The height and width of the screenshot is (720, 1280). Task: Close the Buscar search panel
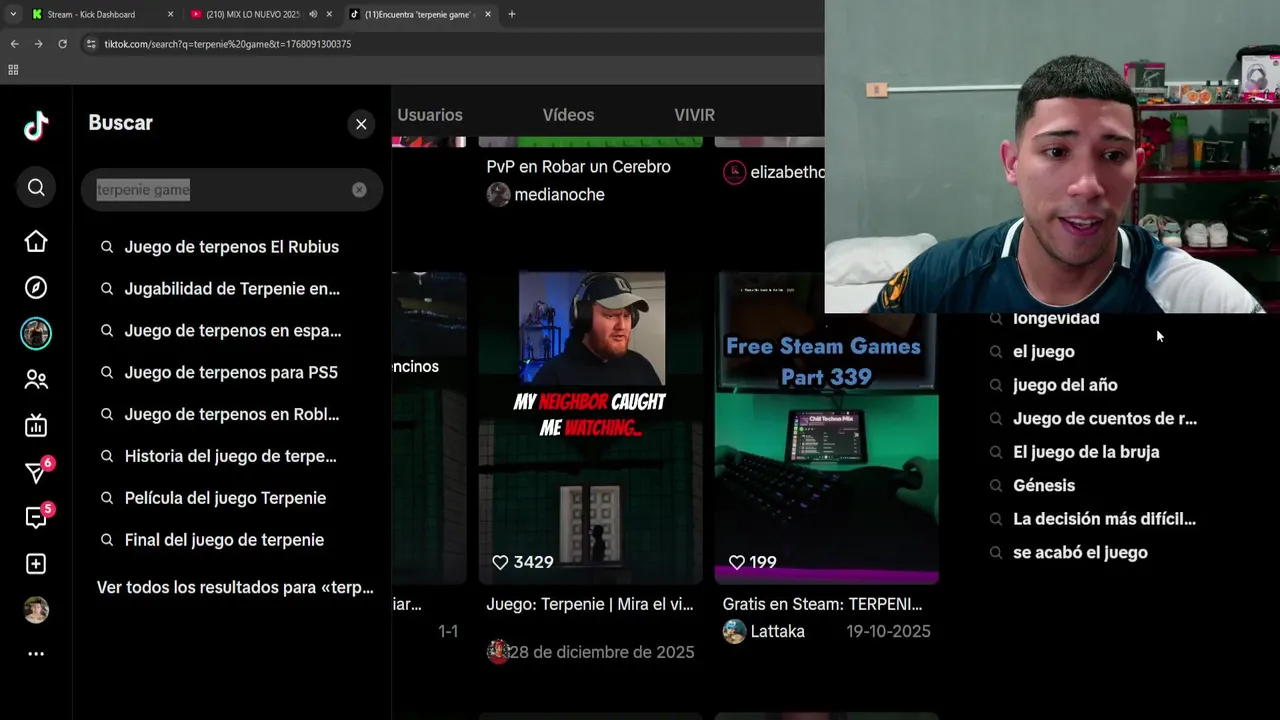[361, 124]
